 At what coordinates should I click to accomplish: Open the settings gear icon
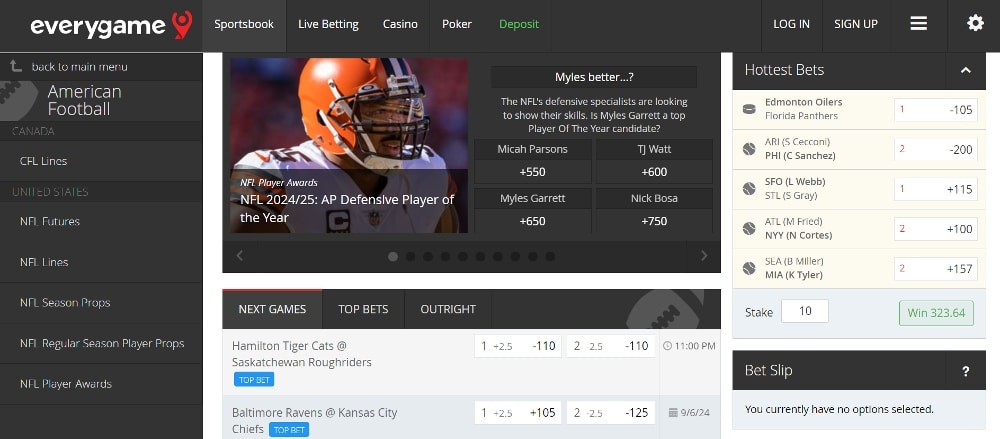point(975,24)
